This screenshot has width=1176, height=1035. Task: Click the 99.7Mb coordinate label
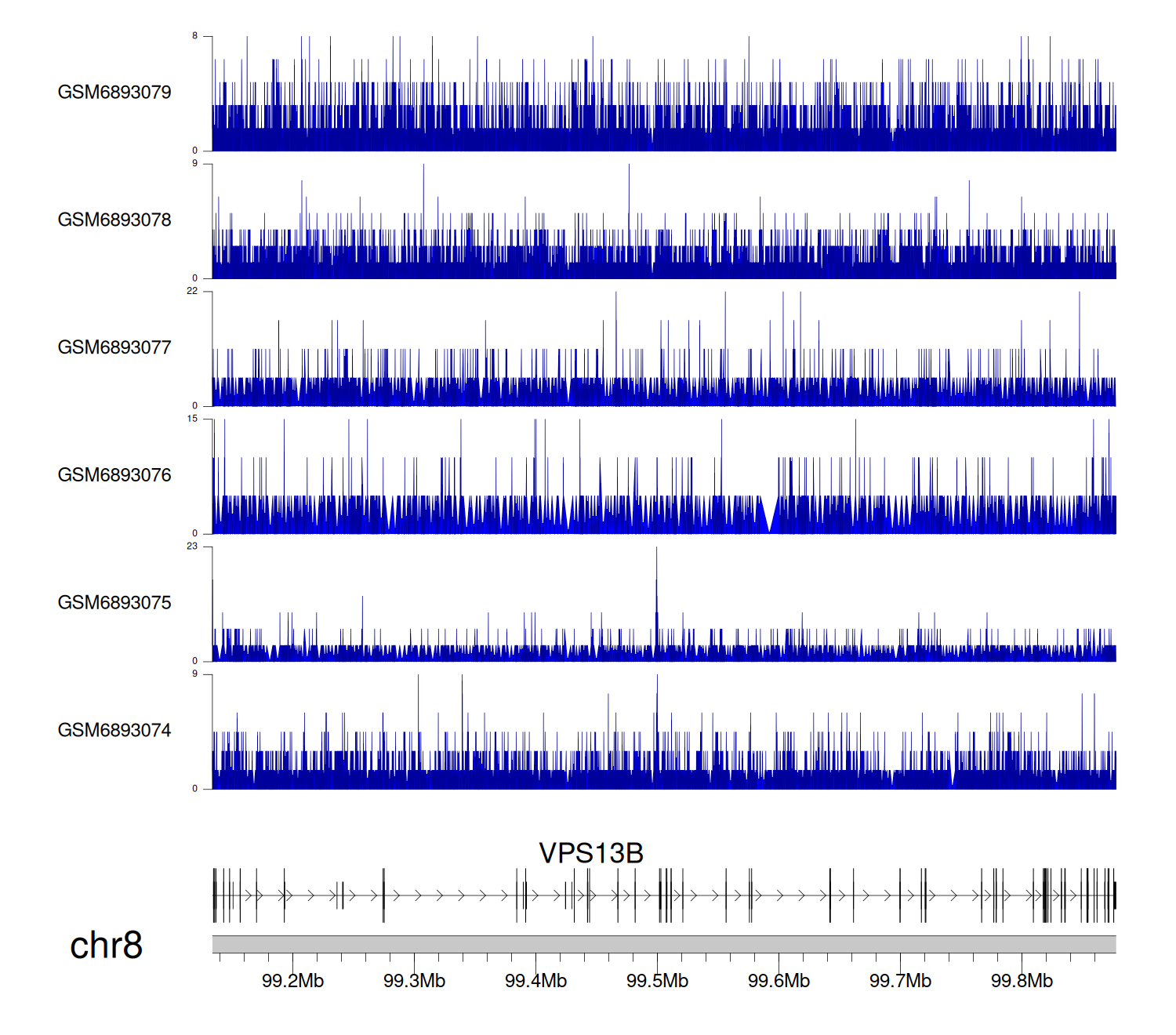900,982
